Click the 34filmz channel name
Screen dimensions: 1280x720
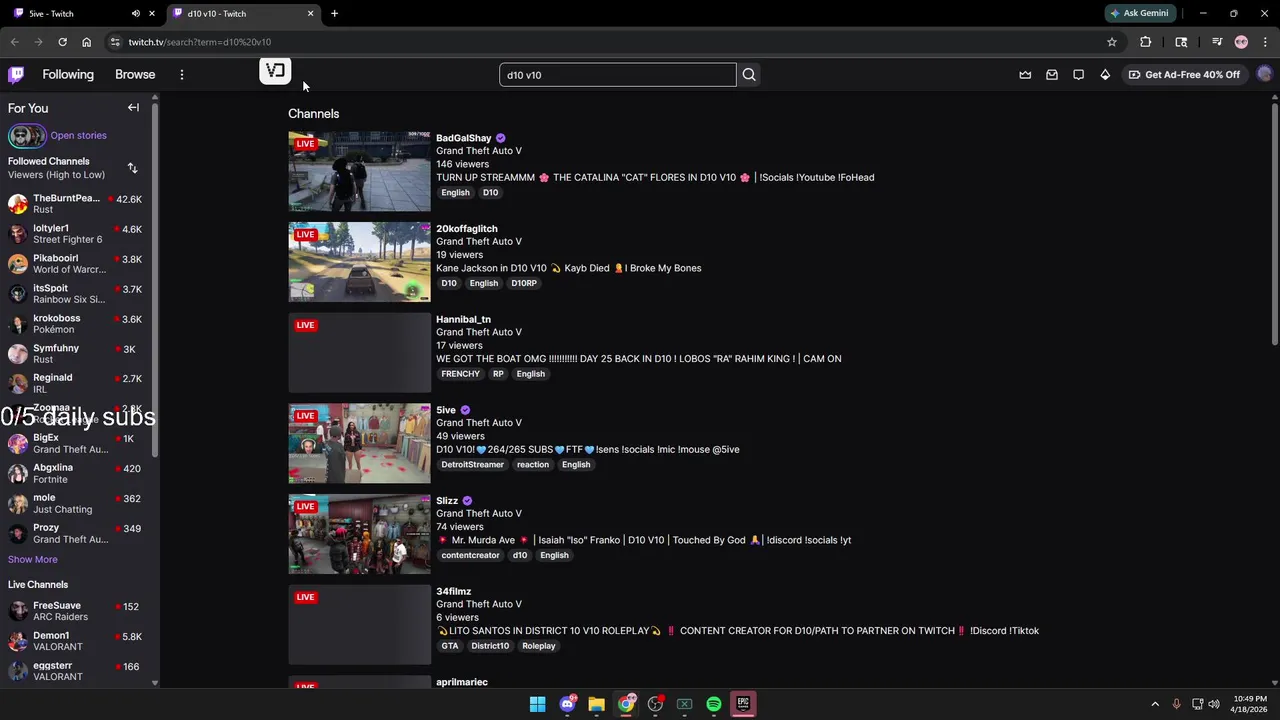coord(453,591)
